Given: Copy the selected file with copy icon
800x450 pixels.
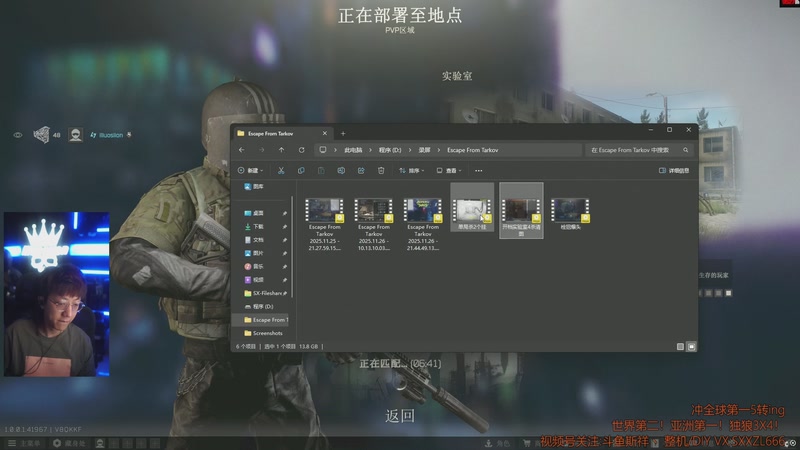Looking at the screenshot, I should tap(301, 170).
